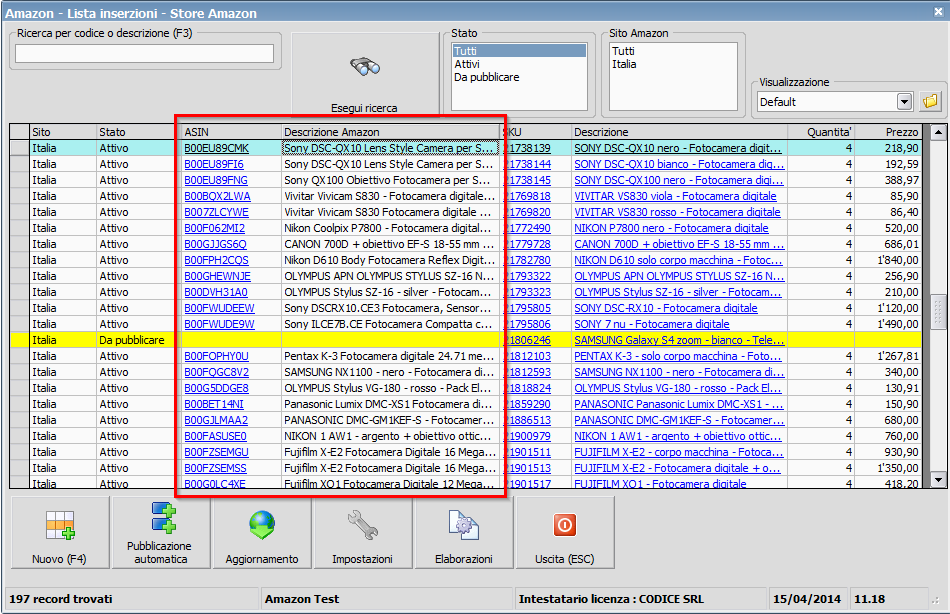Select Tutti in the Stato list
Viewport: 950px width, 614px height.
click(x=519, y=51)
